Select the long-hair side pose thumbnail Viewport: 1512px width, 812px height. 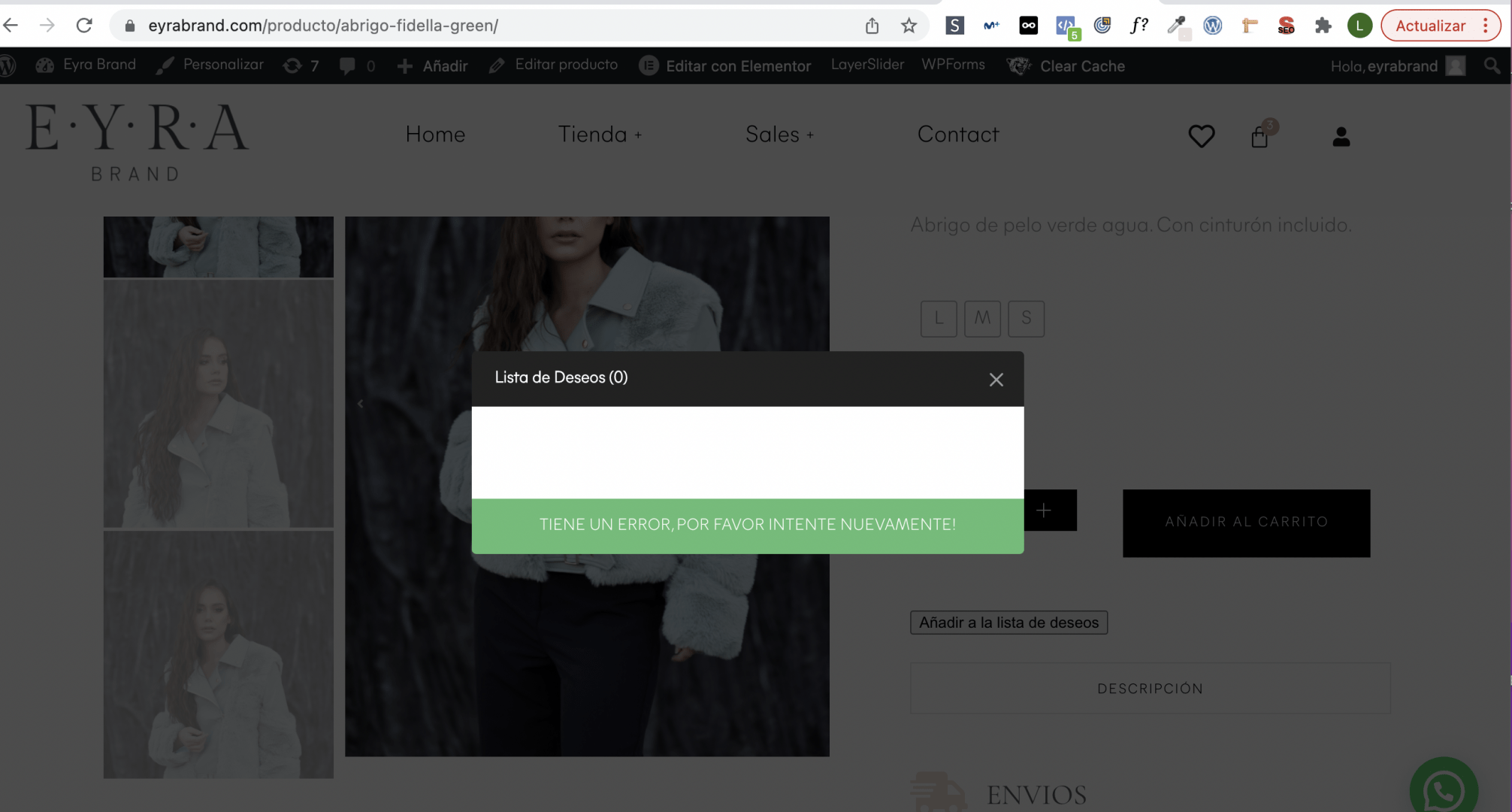click(x=218, y=404)
